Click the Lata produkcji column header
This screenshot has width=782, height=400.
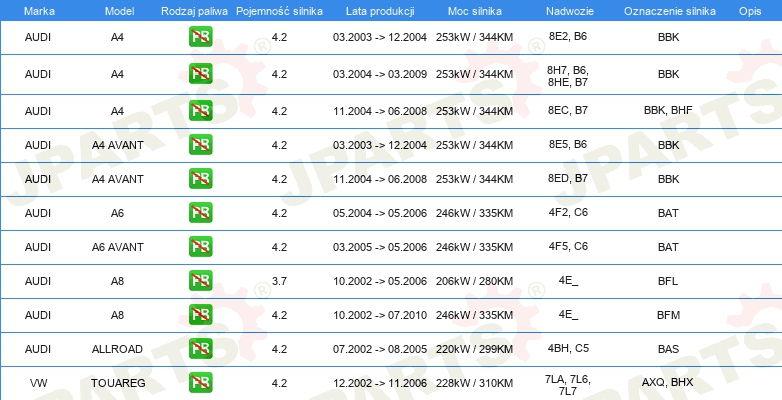(x=380, y=11)
